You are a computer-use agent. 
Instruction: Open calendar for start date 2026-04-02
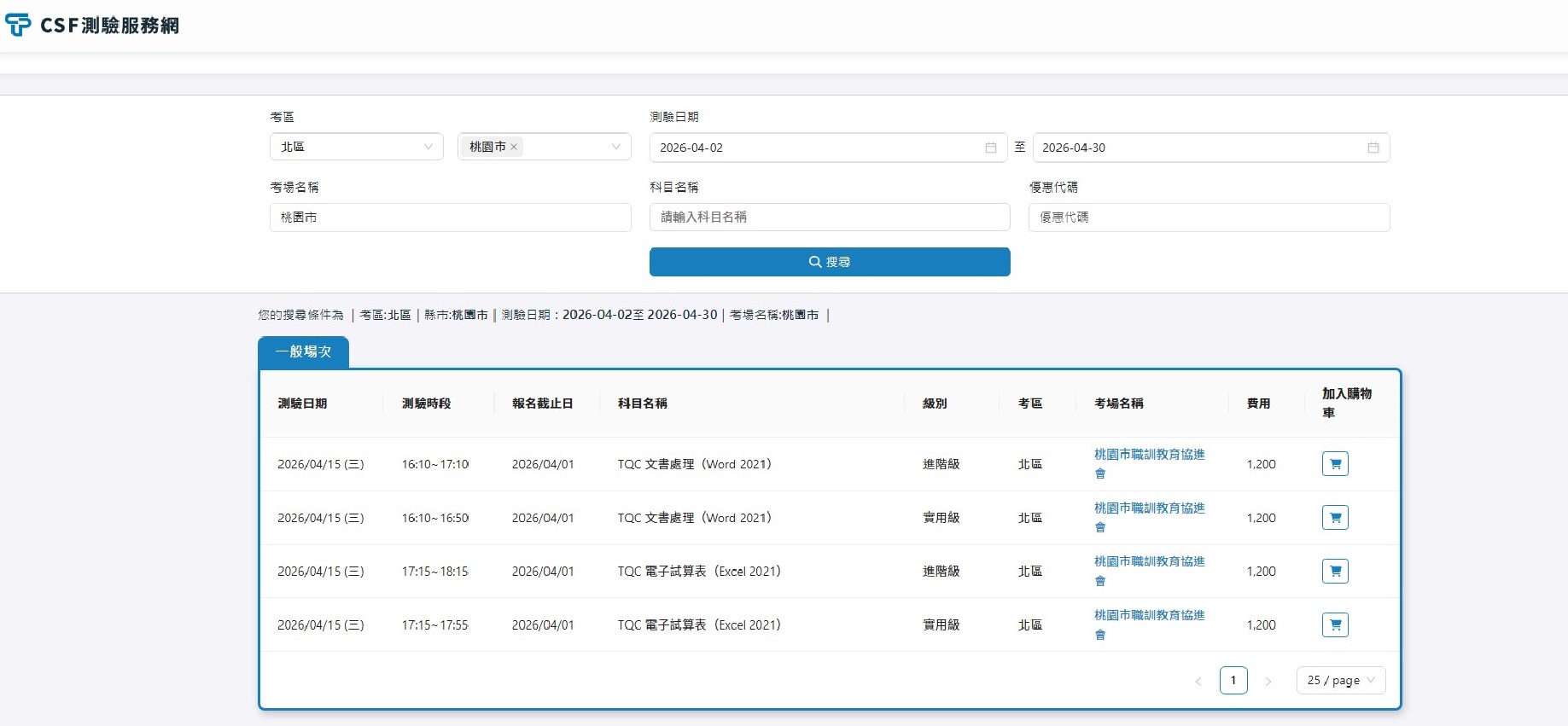tap(990, 148)
